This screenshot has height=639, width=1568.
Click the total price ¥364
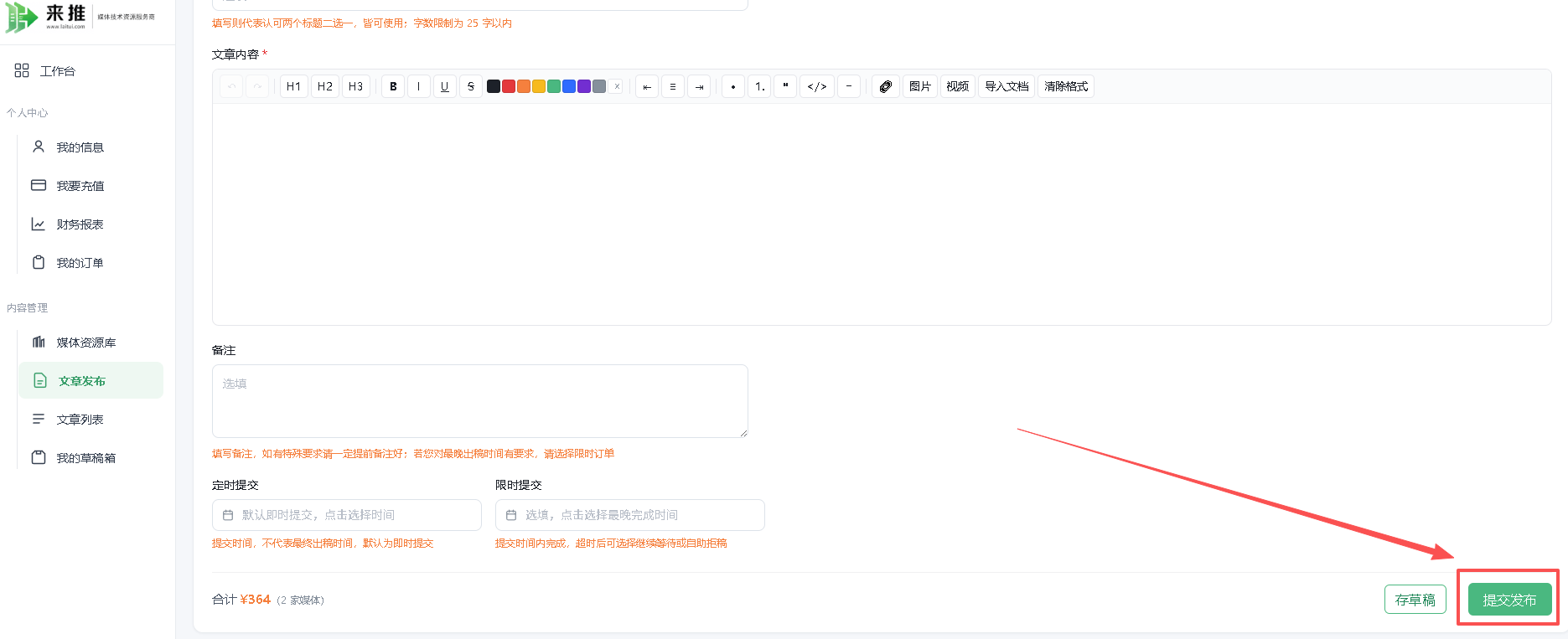point(256,600)
